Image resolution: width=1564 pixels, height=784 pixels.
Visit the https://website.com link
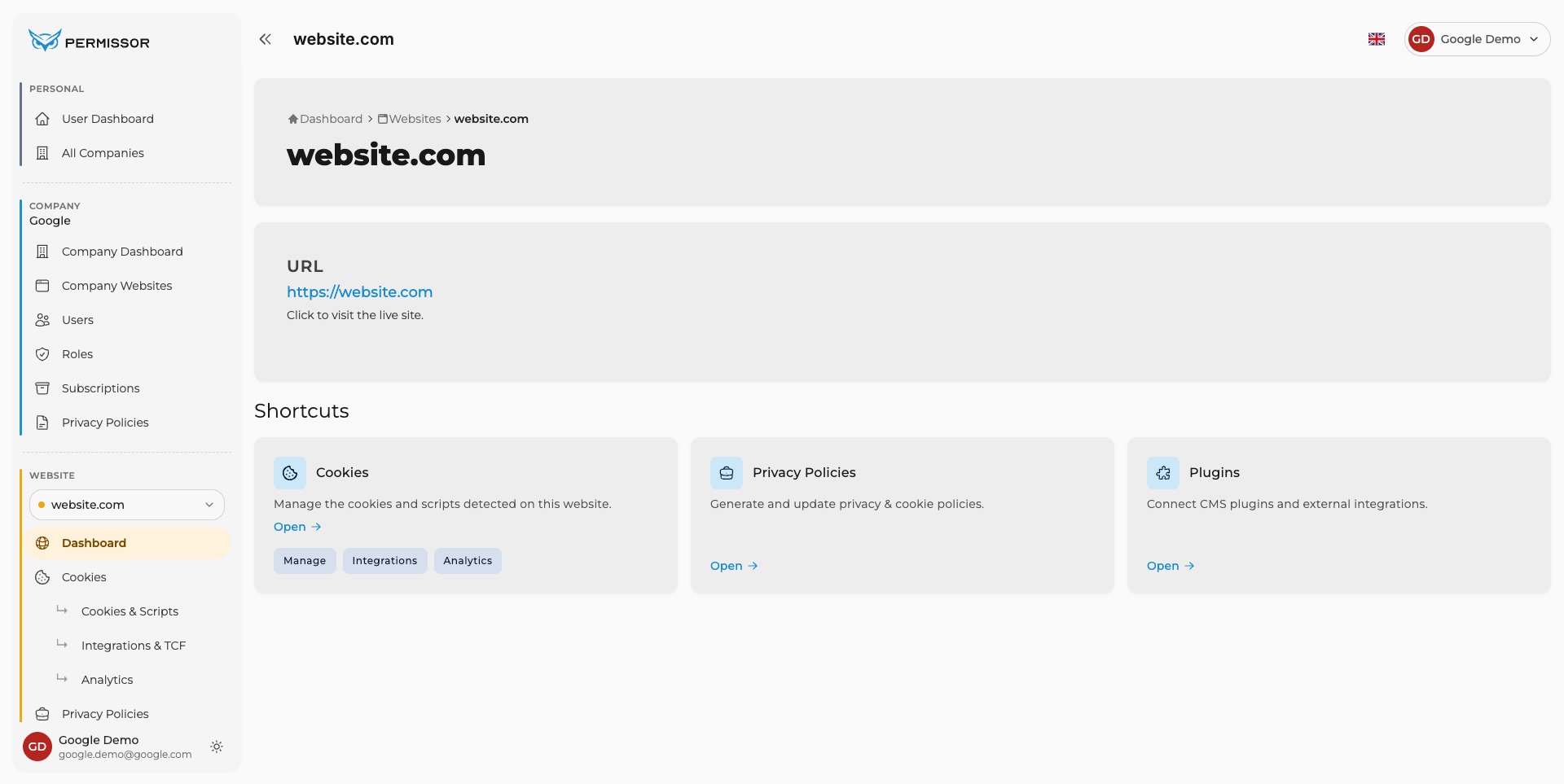click(359, 292)
